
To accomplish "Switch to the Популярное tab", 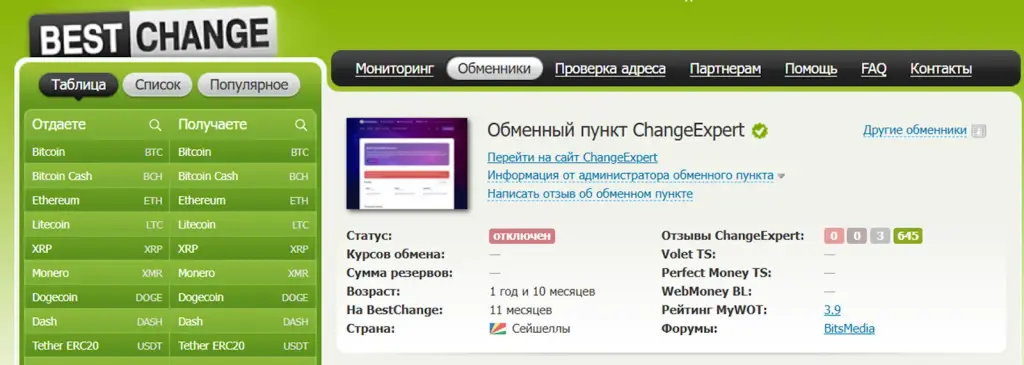I will pyautogui.click(x=249, y=85).
